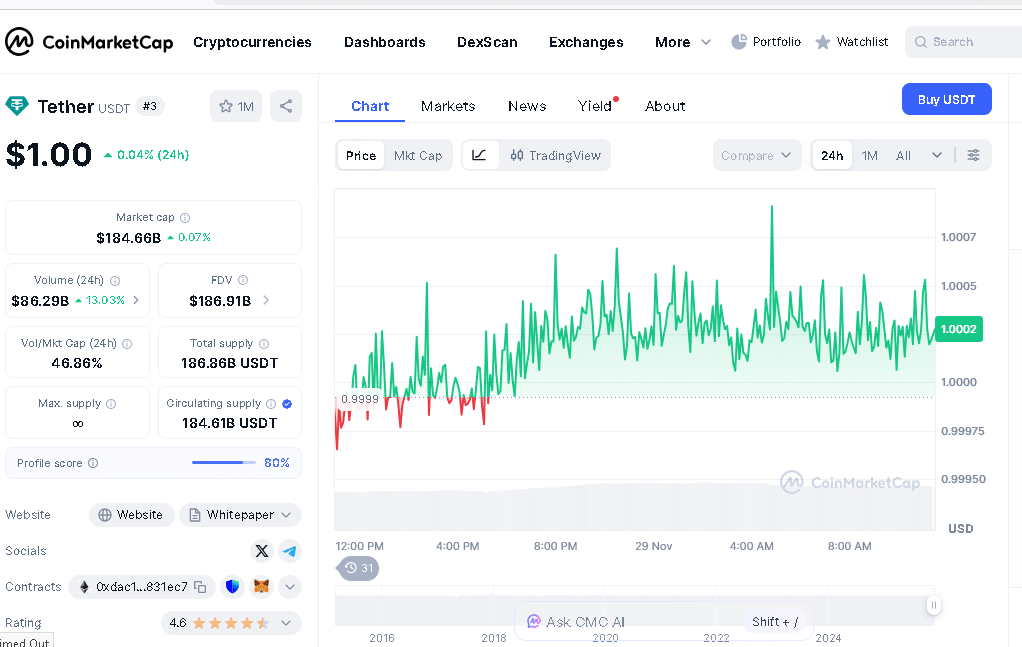The height and width of the screenshot is (647, 1022).
Task: Open the Whitepaper dropdown
Action: coord(240,515)
